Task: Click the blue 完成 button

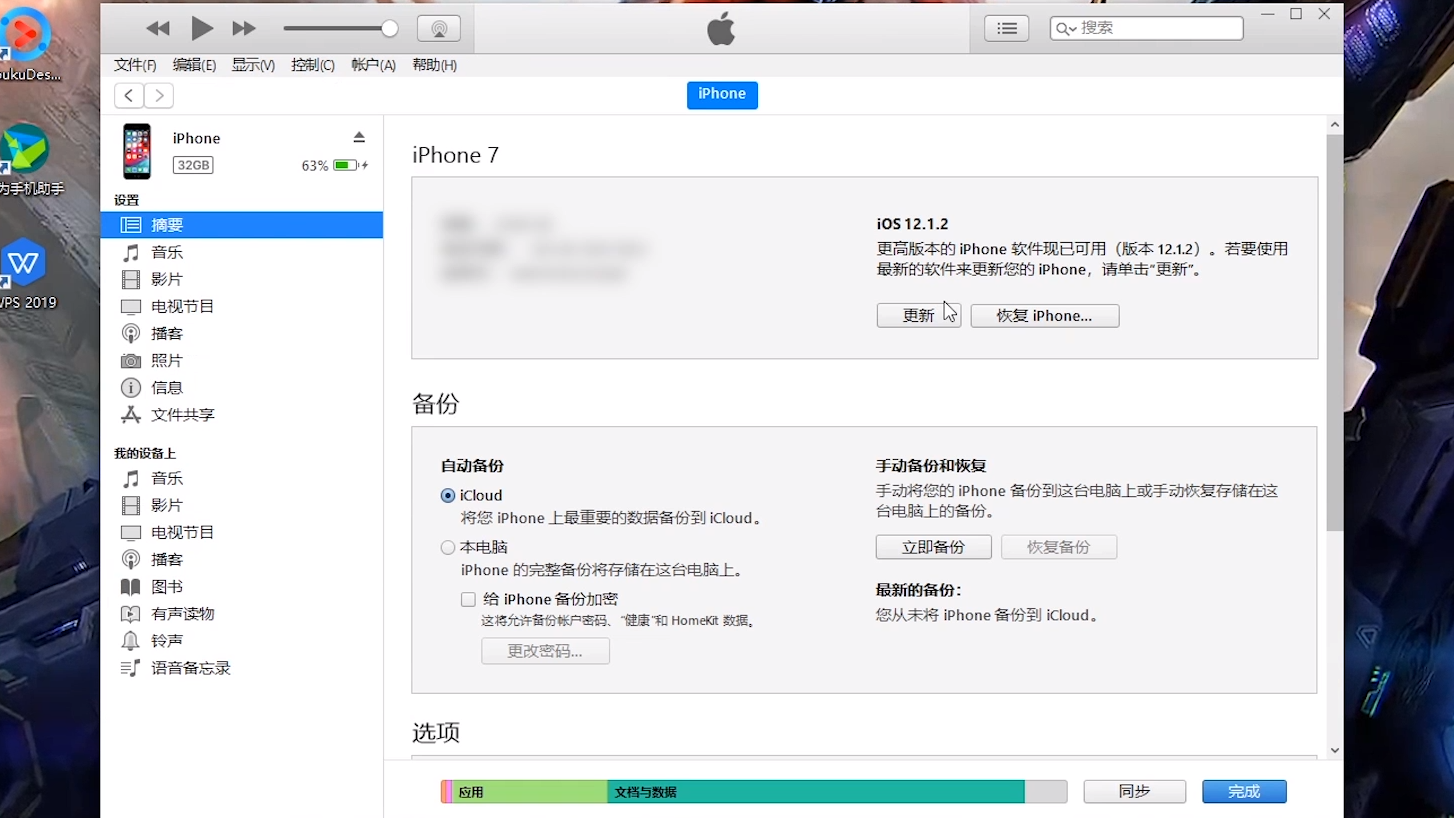Action: pos(1244,791)
